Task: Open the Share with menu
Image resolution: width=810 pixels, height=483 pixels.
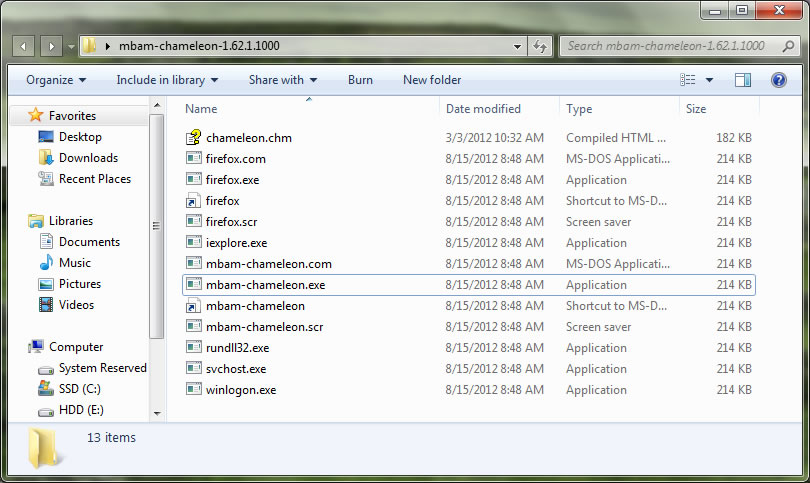Action: click(283, 80)
